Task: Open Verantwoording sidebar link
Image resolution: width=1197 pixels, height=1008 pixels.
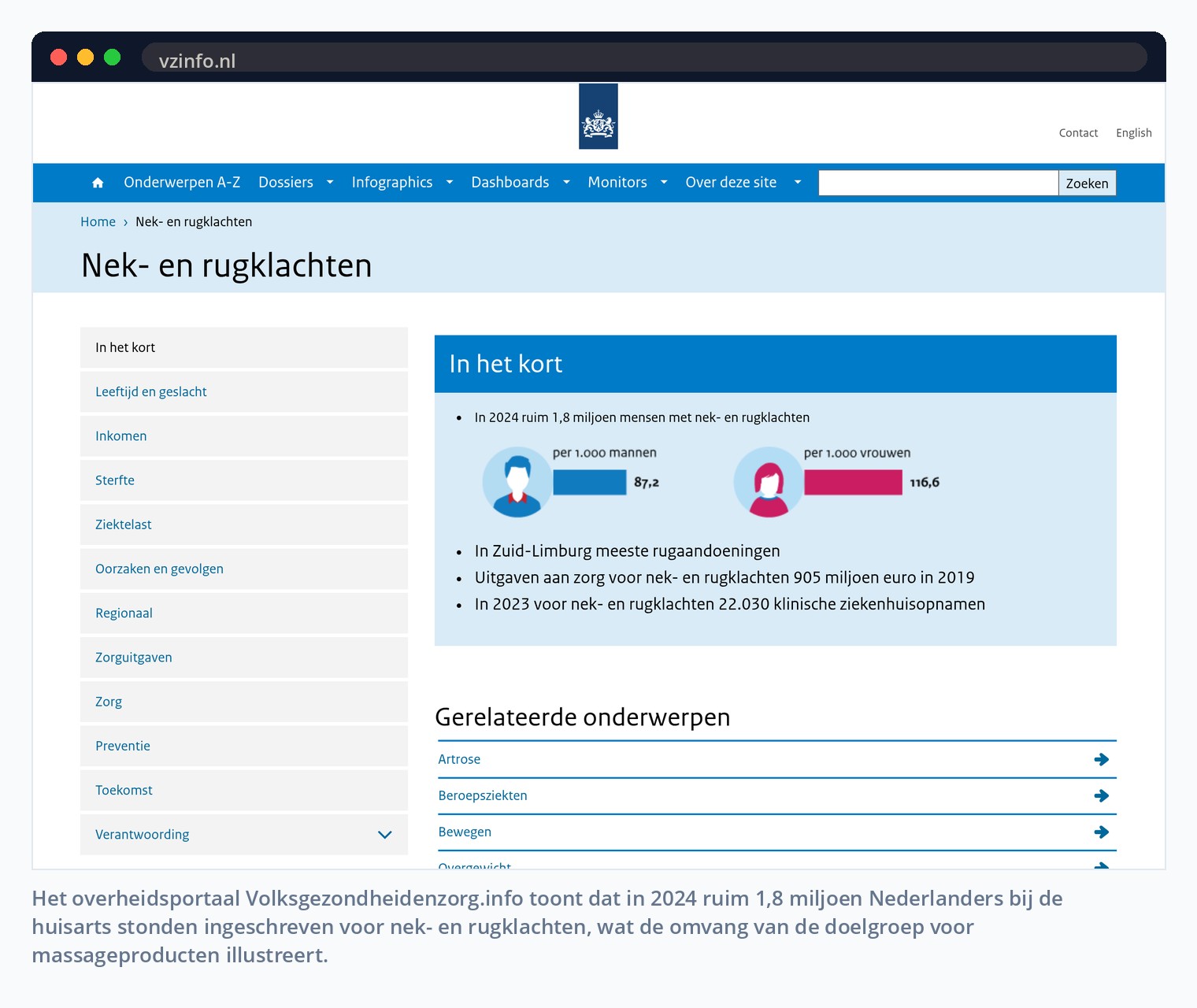Action: point(142,835)
